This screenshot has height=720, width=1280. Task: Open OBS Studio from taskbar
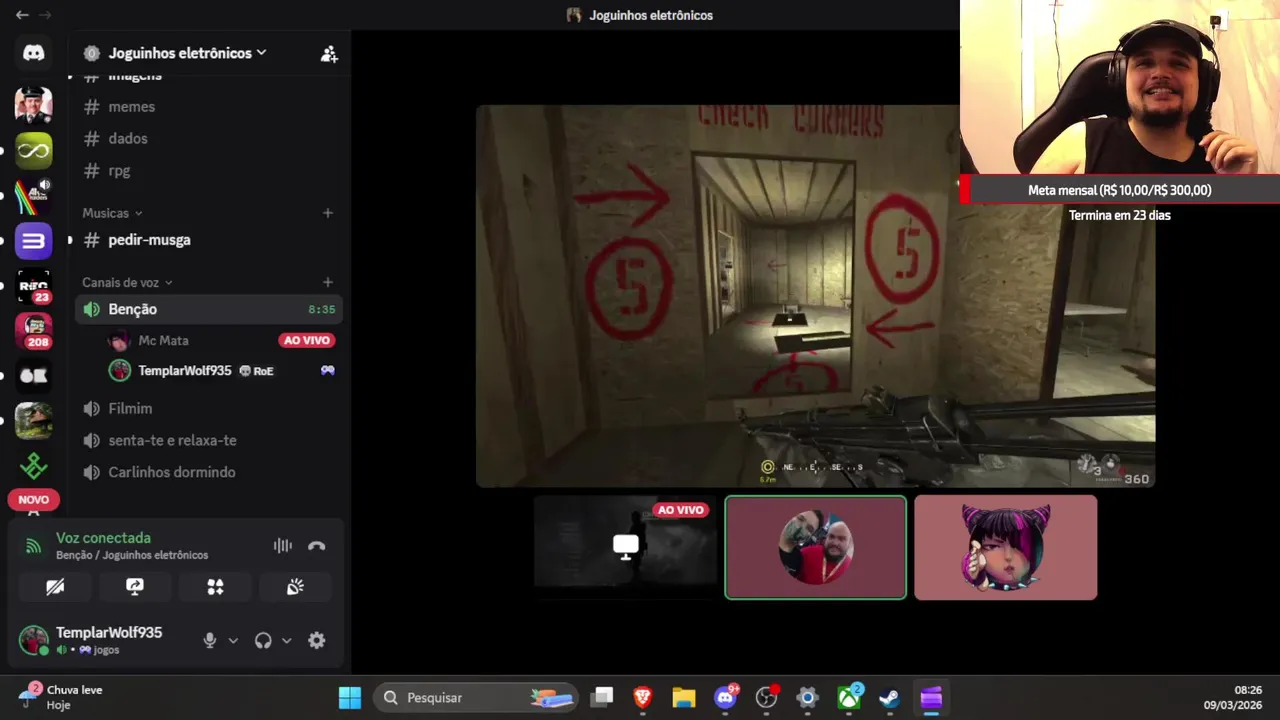point(767,697)
